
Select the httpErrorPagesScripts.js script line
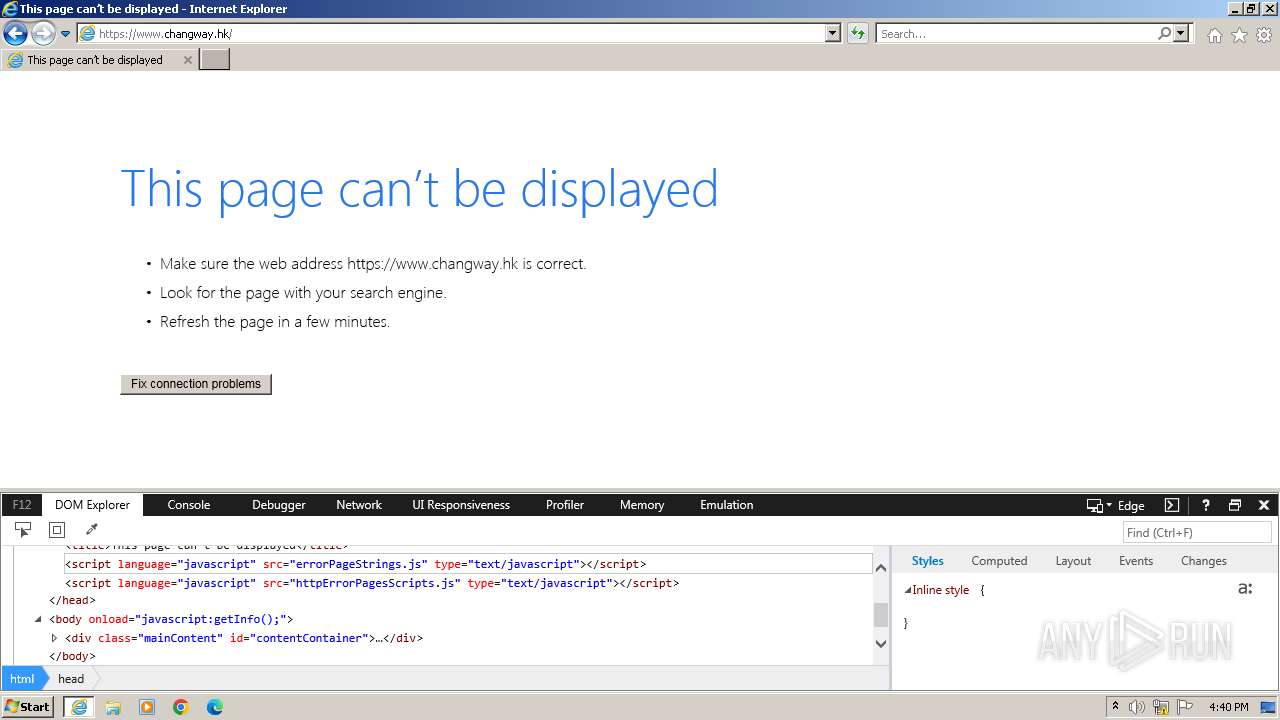[372, 583]
